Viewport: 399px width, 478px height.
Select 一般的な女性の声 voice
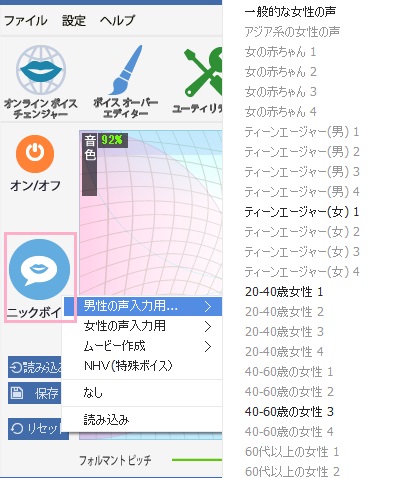[290, 12]
